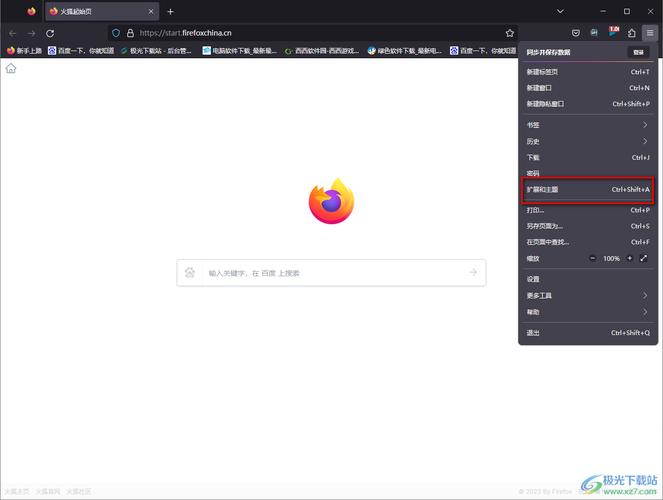Screen dimensions: 663x500
Task: Click the address bar URL field
Action: (x=313, y=33)
